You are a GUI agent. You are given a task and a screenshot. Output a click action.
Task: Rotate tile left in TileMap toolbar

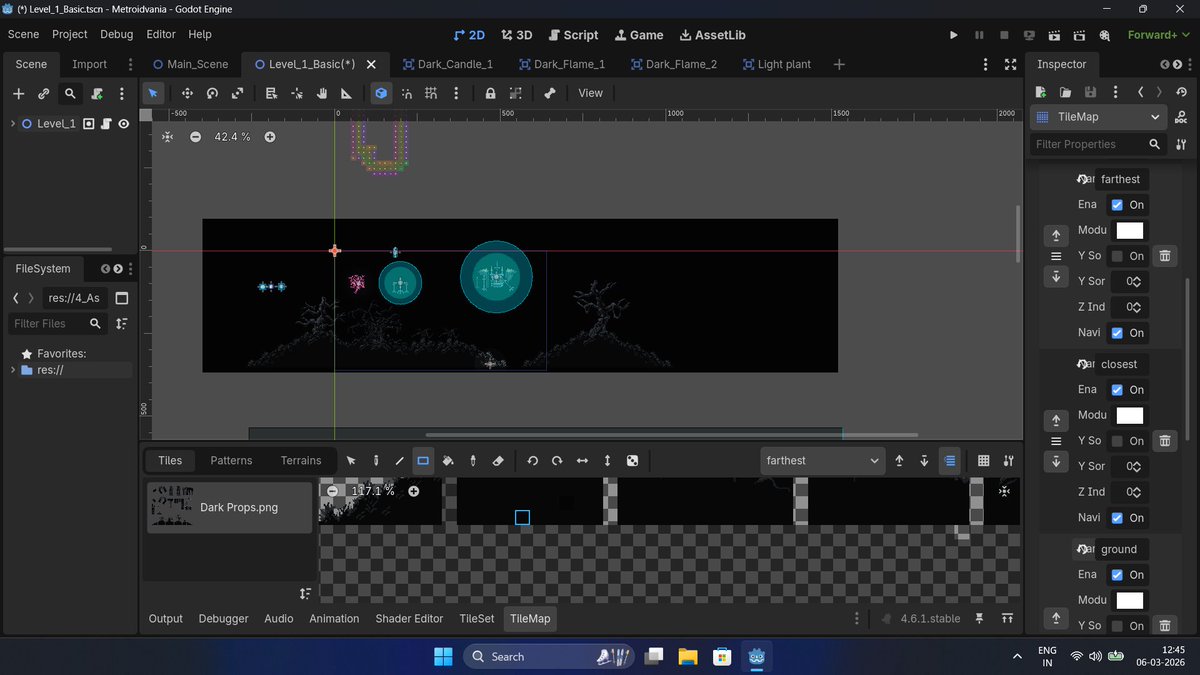(532, 461)
